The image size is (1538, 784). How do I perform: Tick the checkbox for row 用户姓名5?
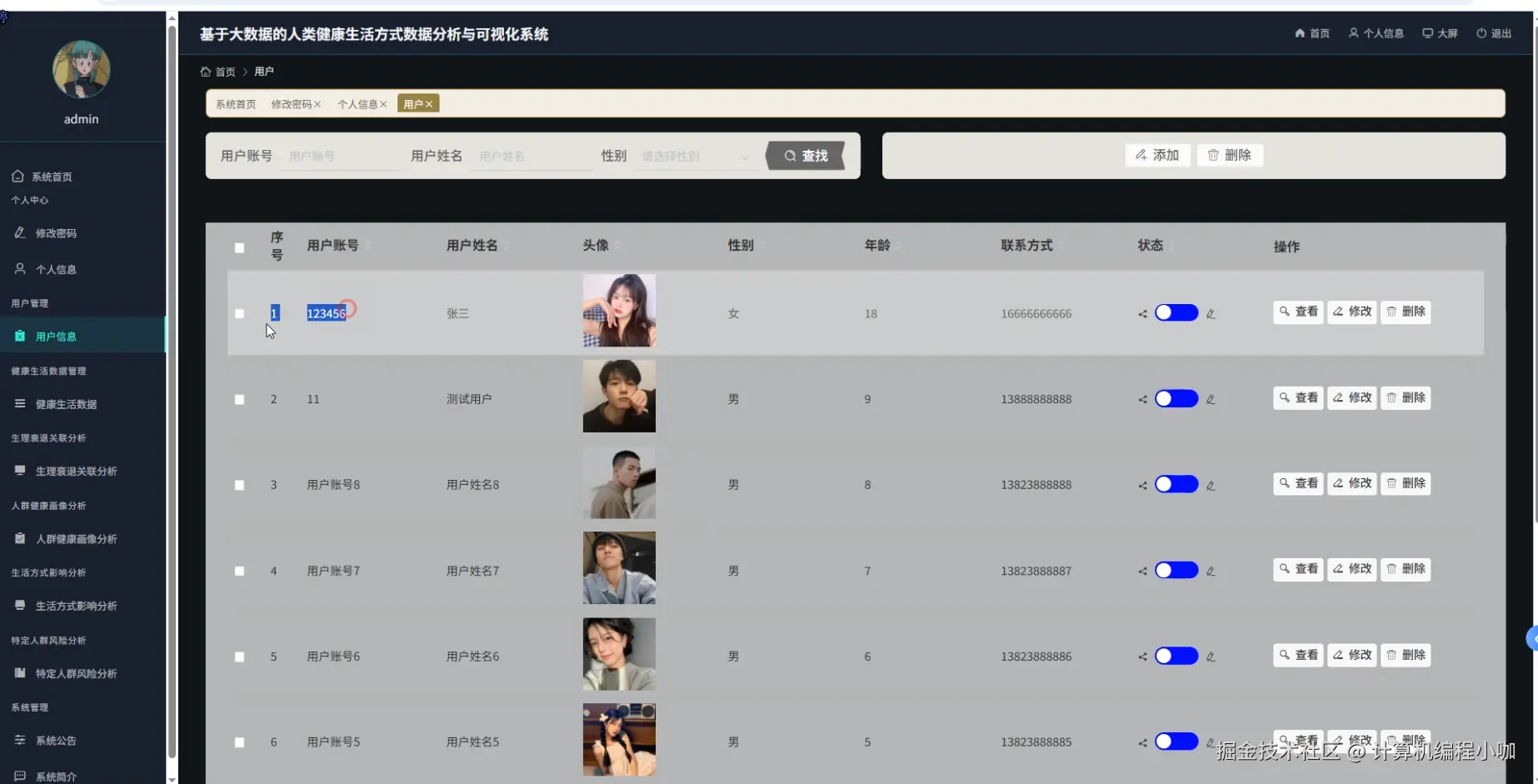click(x=239, y=742)
